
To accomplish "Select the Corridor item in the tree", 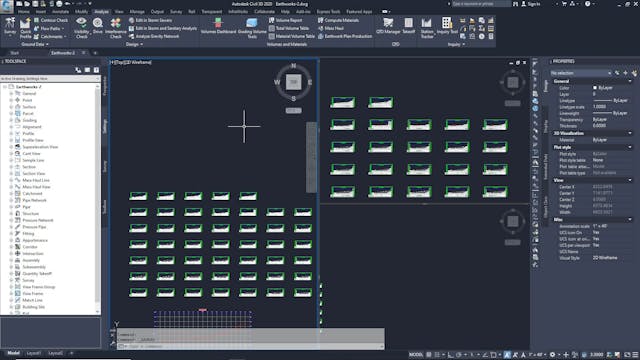I will click(30, 247).
